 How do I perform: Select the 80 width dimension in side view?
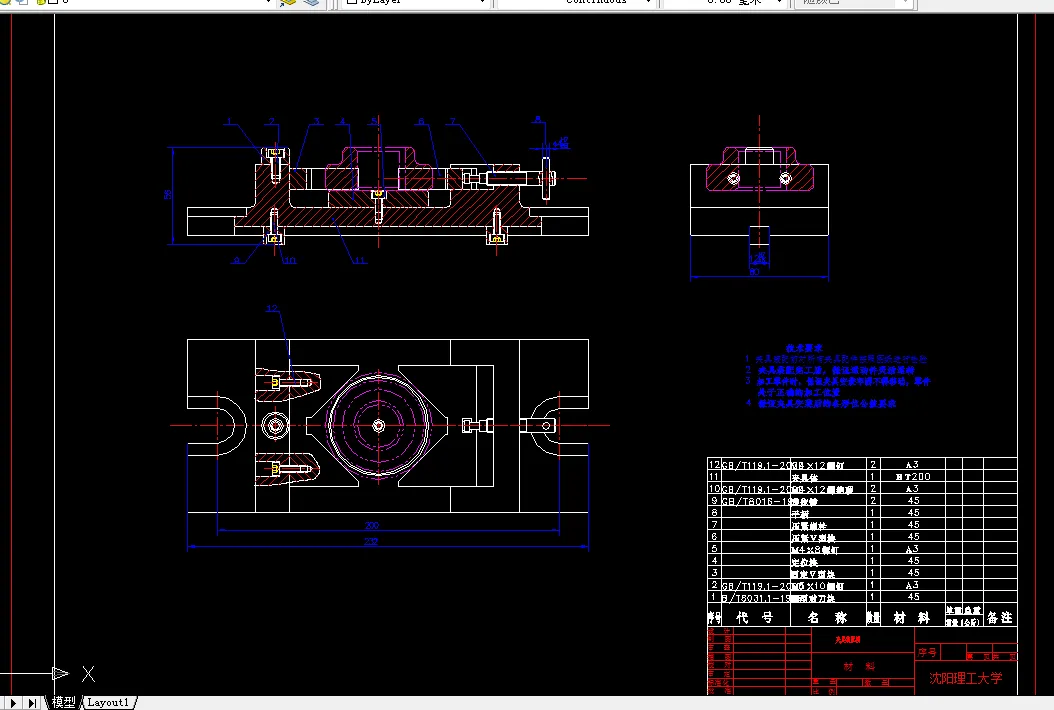tap(754, 272)
